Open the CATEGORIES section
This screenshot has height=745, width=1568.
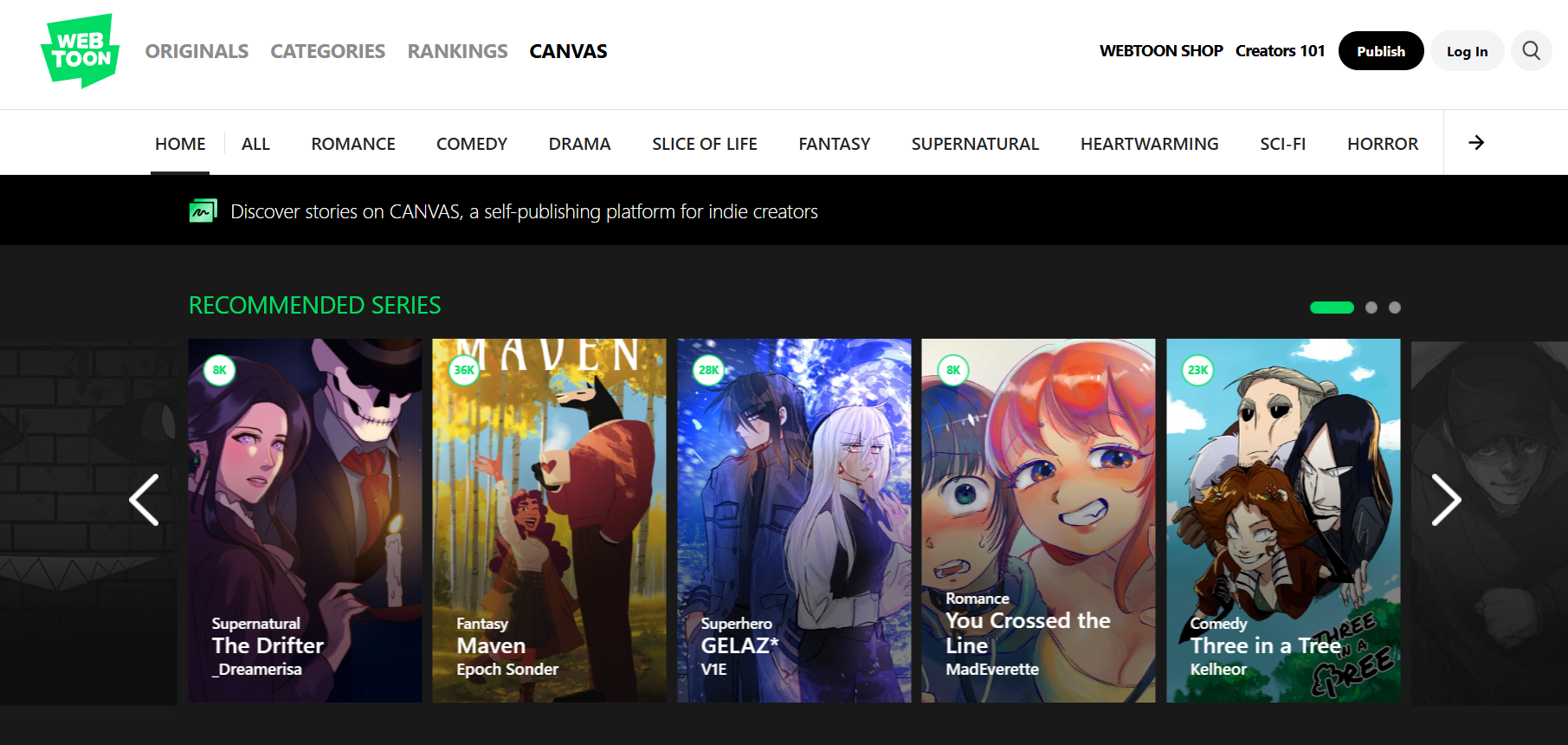[327, 51]
